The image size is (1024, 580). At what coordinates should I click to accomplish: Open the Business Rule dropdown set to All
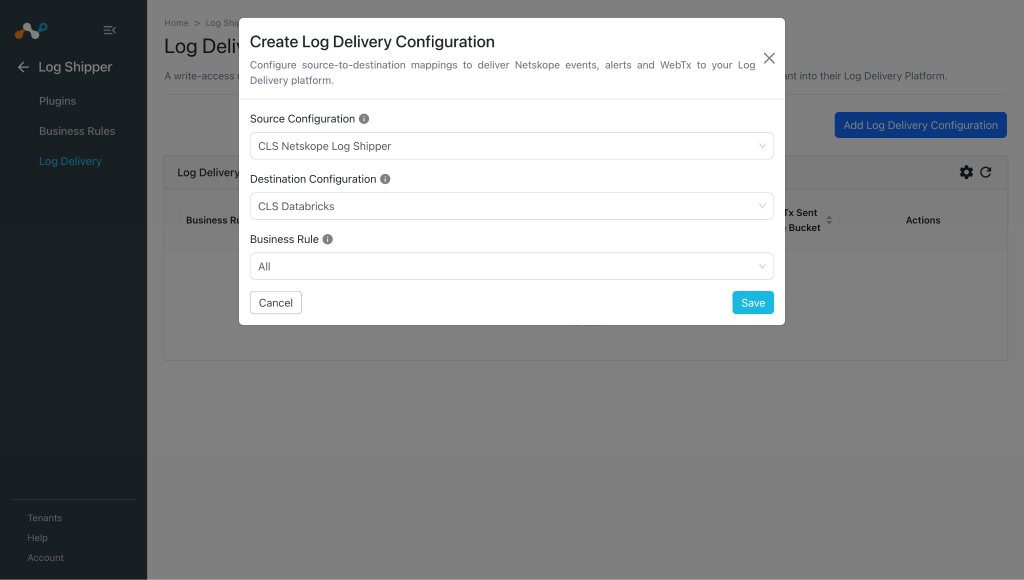(x=511, y=266)
